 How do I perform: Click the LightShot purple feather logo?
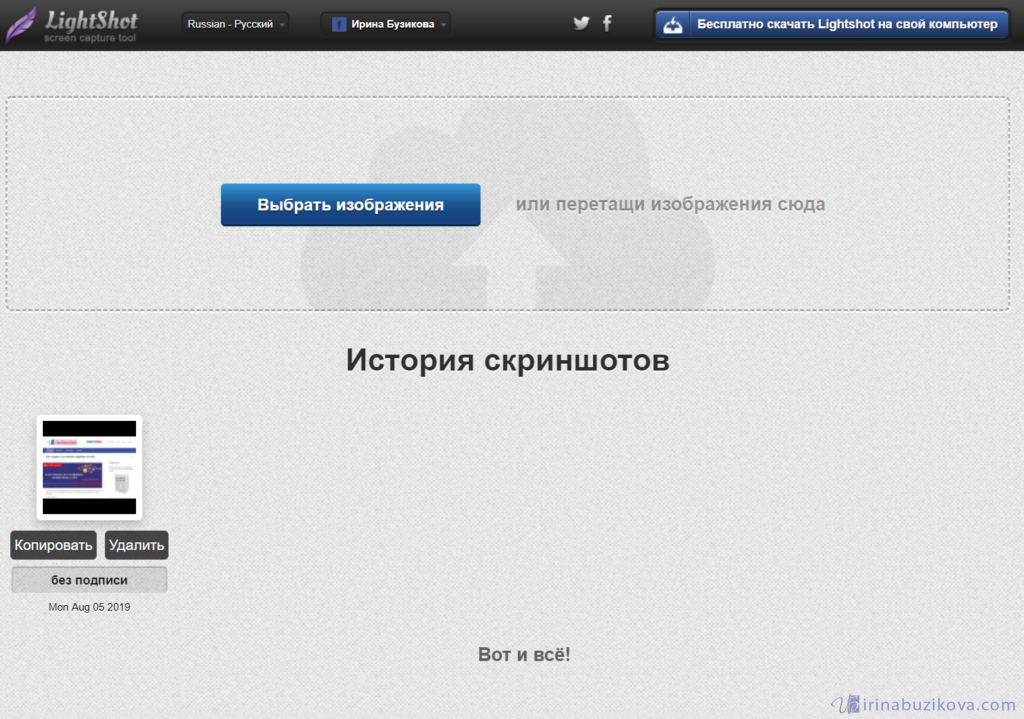tap(22, 24)
